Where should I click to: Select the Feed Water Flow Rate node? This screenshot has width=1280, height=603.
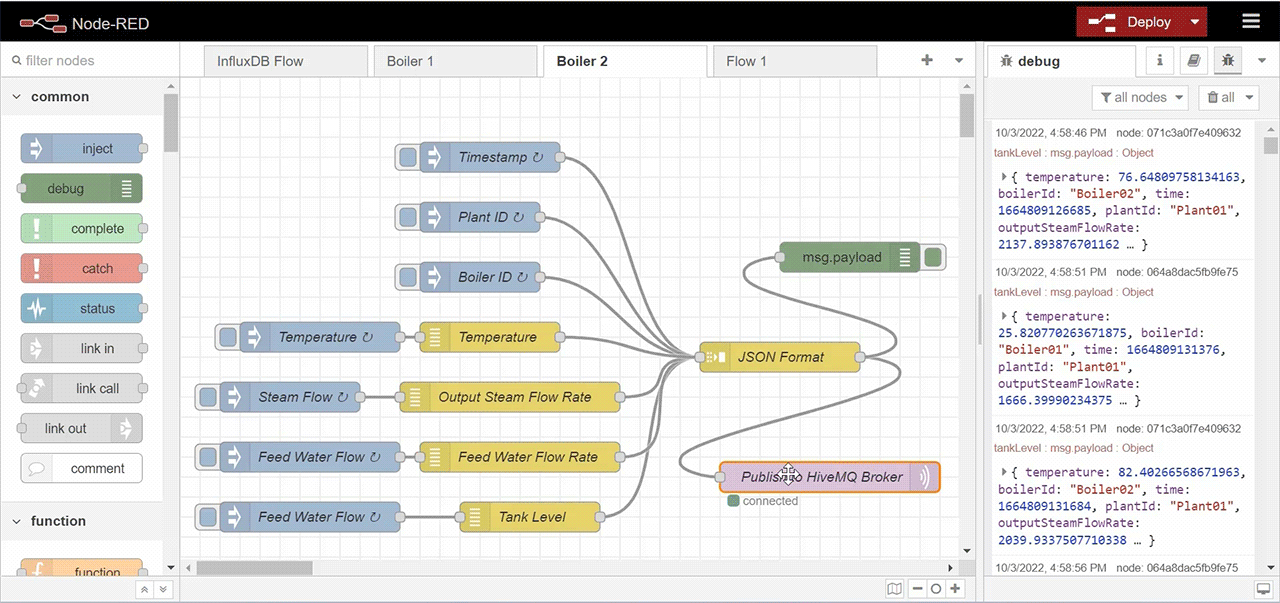point(520,457)
